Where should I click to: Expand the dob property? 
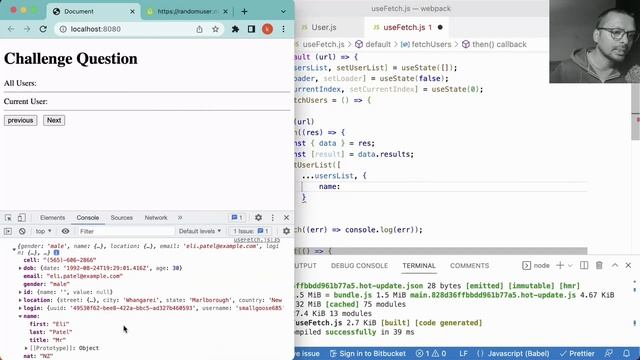point(20,268)
